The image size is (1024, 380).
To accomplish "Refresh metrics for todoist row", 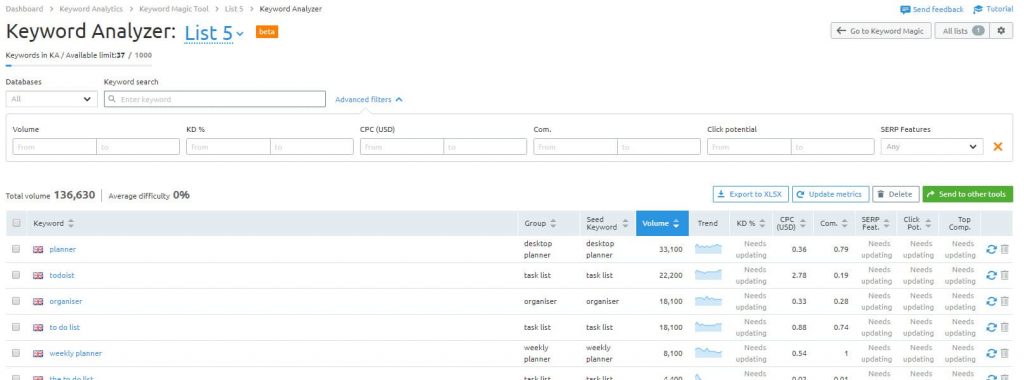I will [991, 276].
